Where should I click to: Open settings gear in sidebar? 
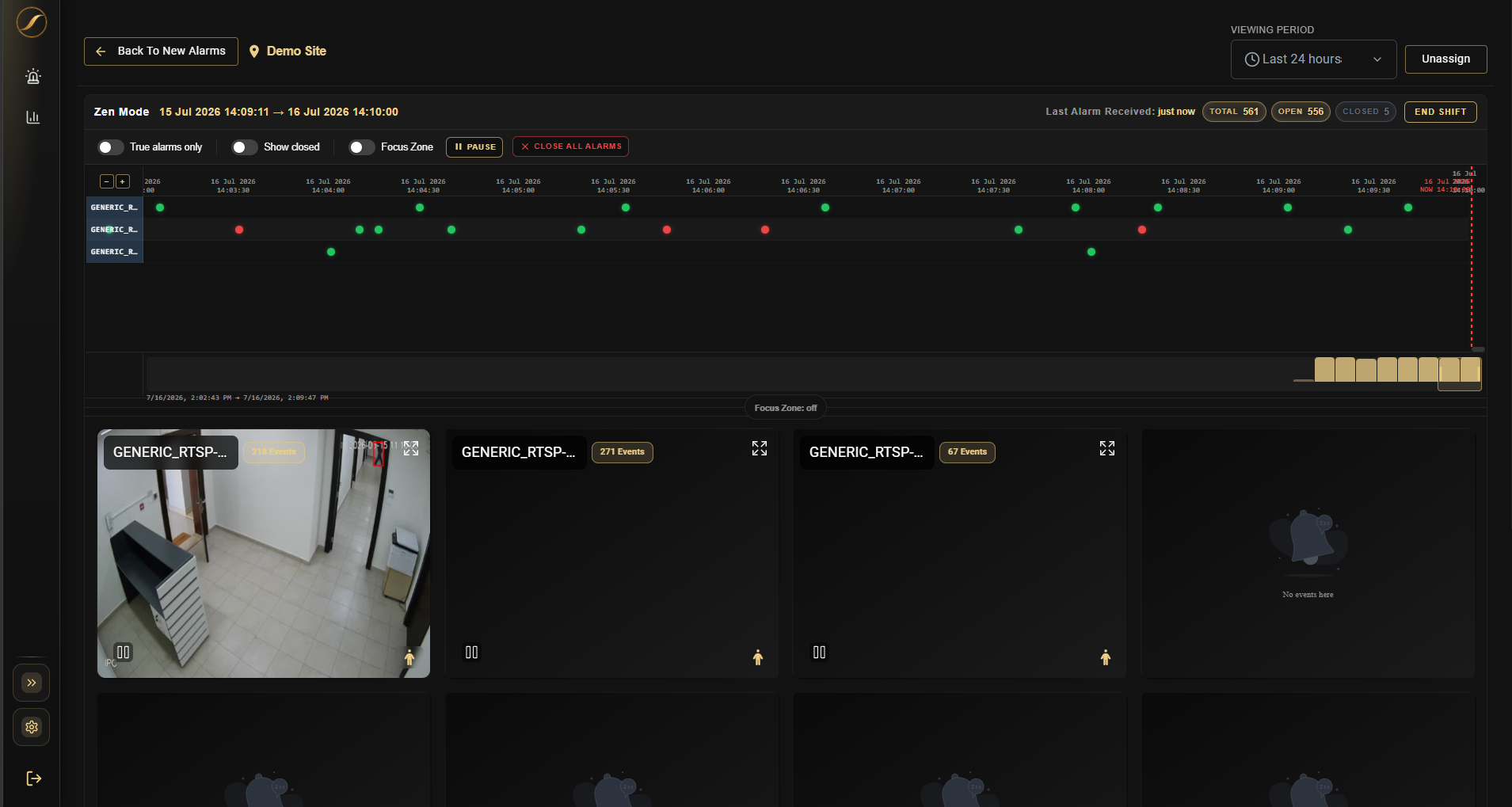coord(32,727)
